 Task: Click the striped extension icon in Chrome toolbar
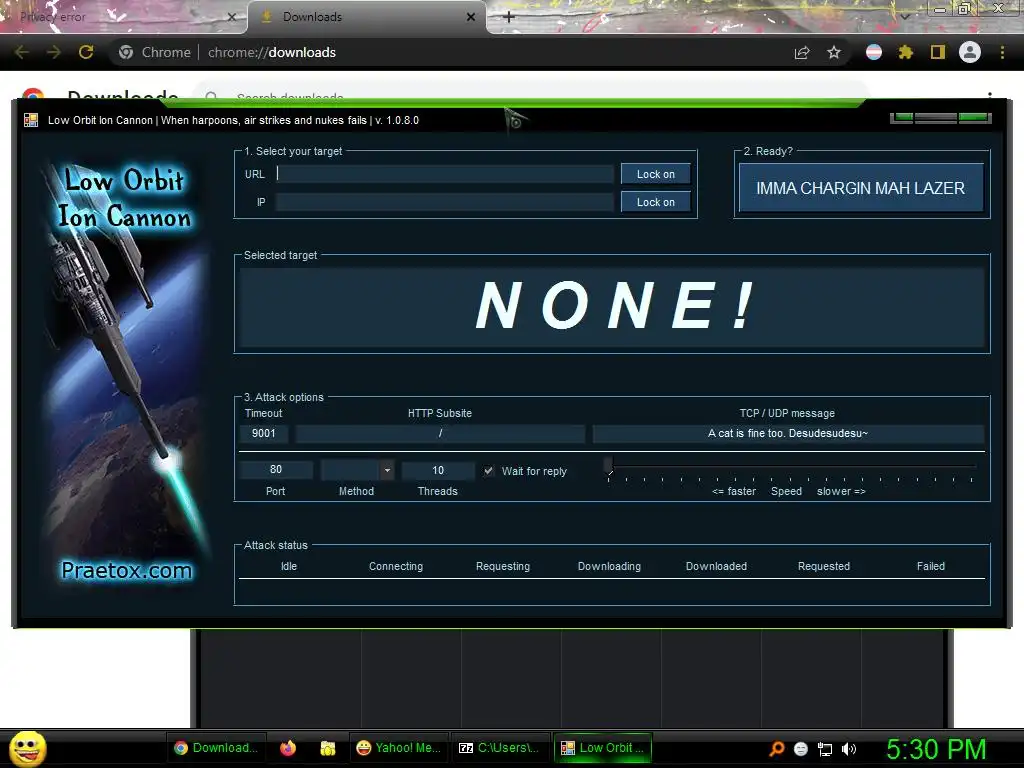(x=874, y=52)
